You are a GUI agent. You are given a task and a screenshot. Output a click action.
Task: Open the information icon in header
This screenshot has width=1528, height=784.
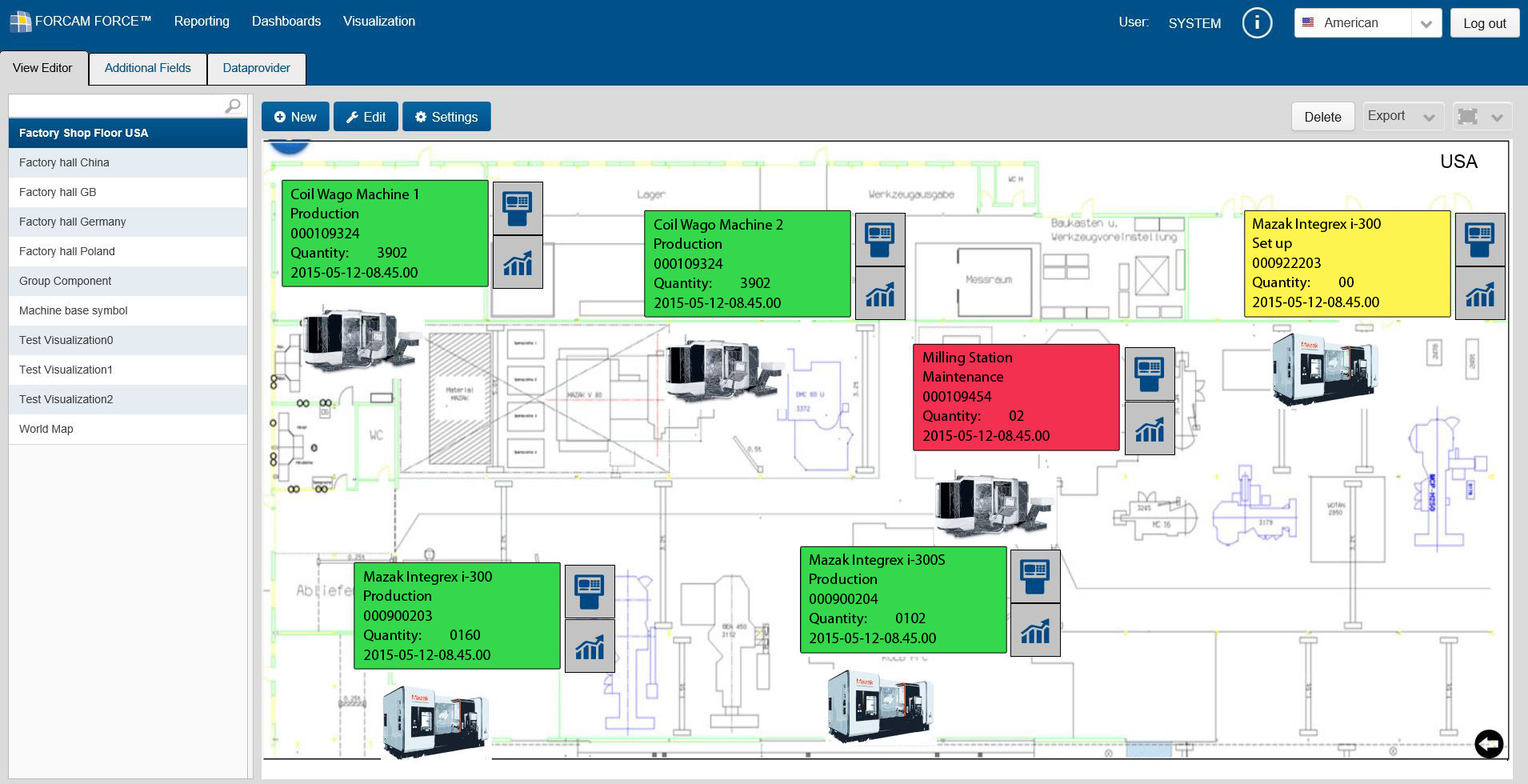[x=1257, y=23]
